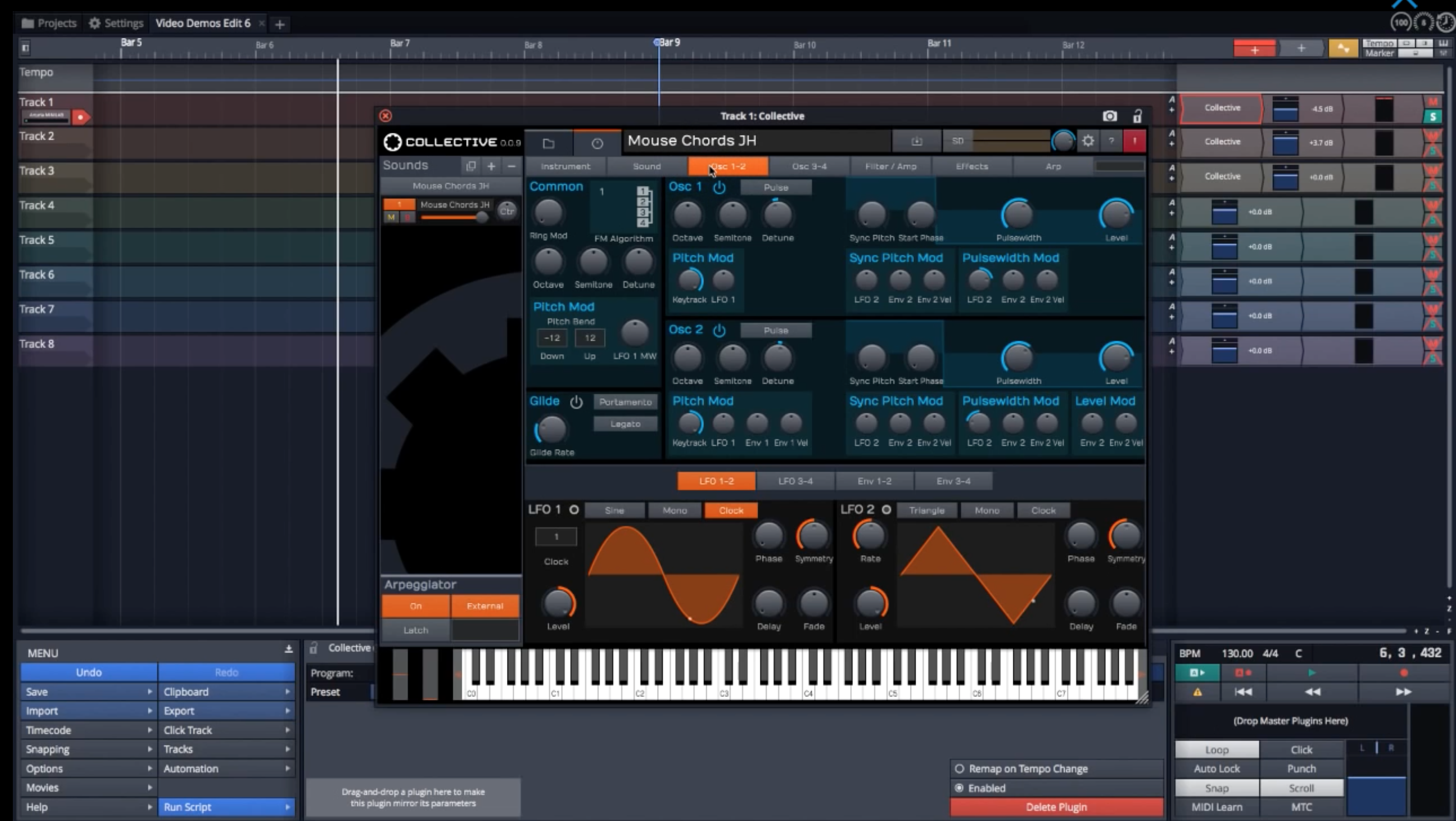This screenshot has height=821, width=1456.
Task: Switch to LFO 3-4 tab
Action: (795, 481)
